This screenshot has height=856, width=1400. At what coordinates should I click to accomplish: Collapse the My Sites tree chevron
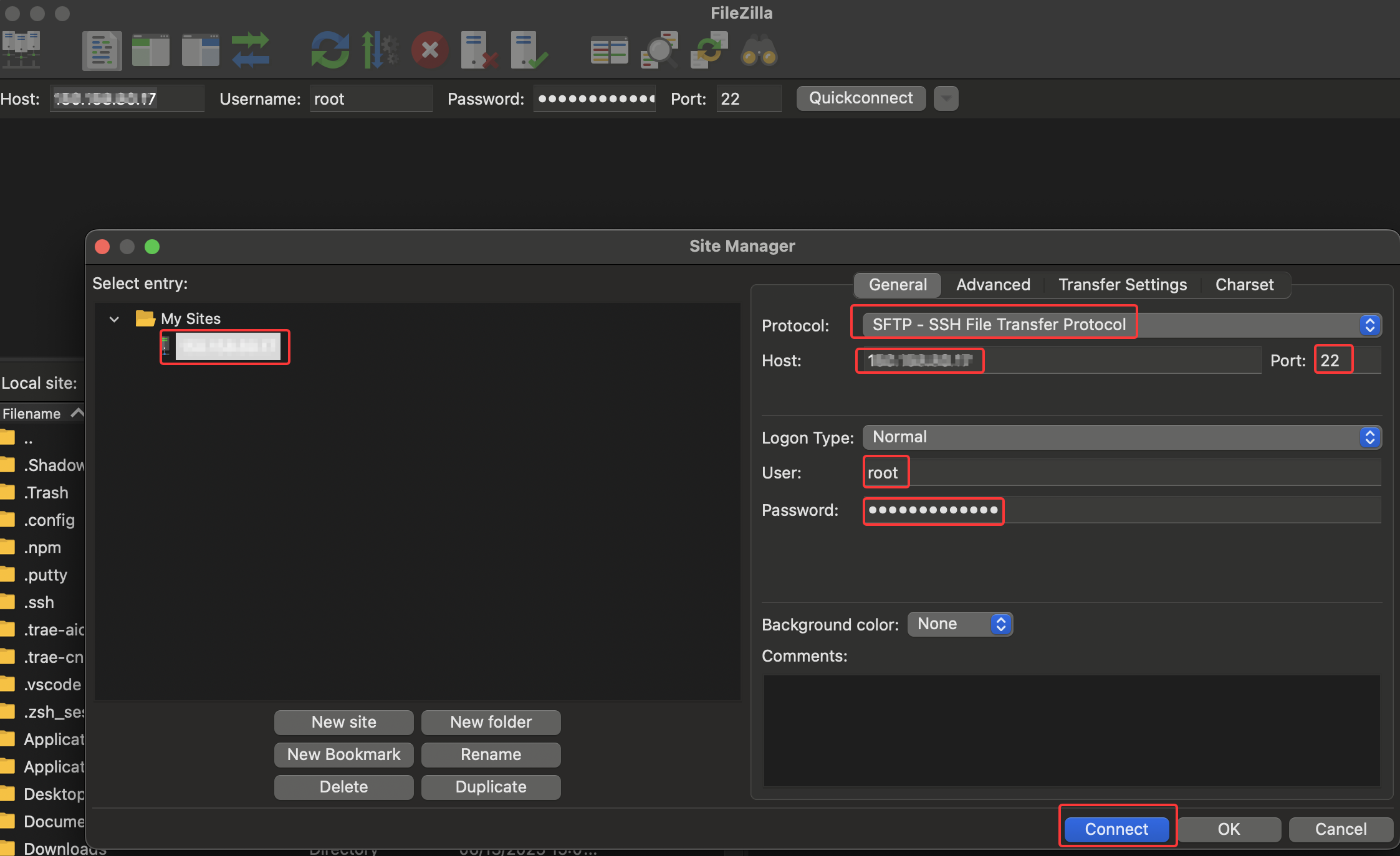click(114, 319)
